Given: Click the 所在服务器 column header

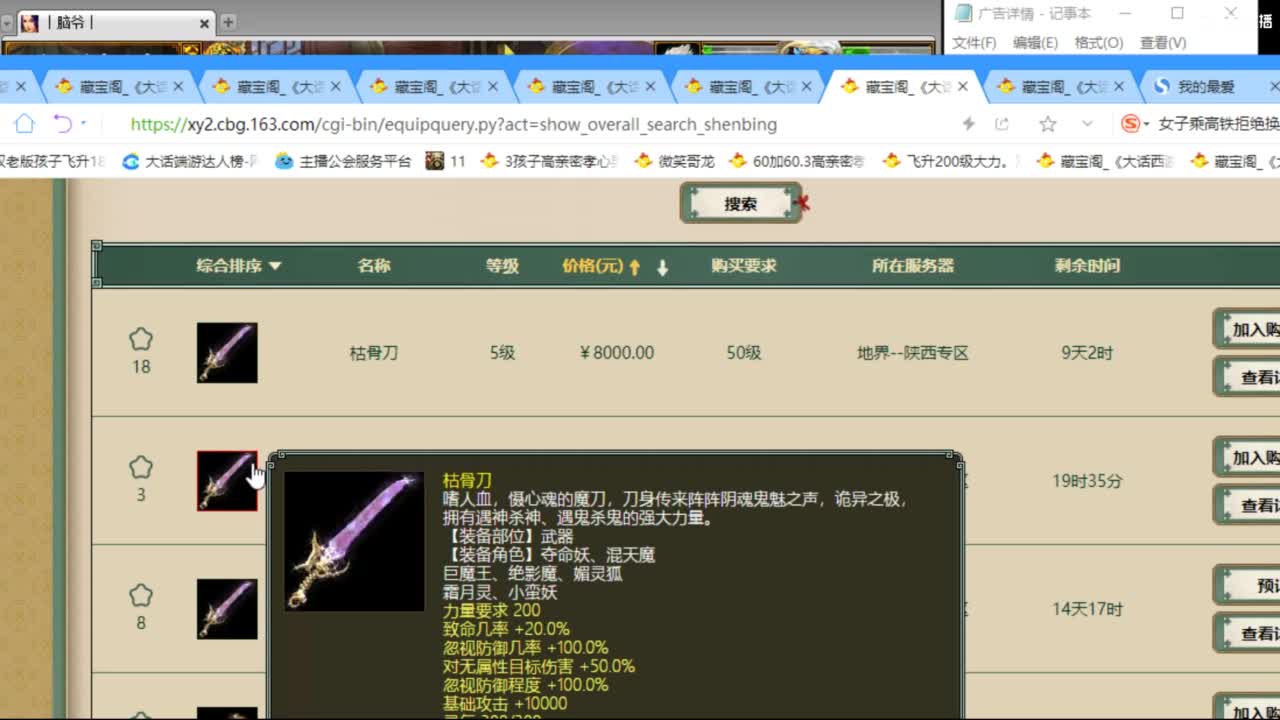Looking at the screenshot, I should 912,266.
